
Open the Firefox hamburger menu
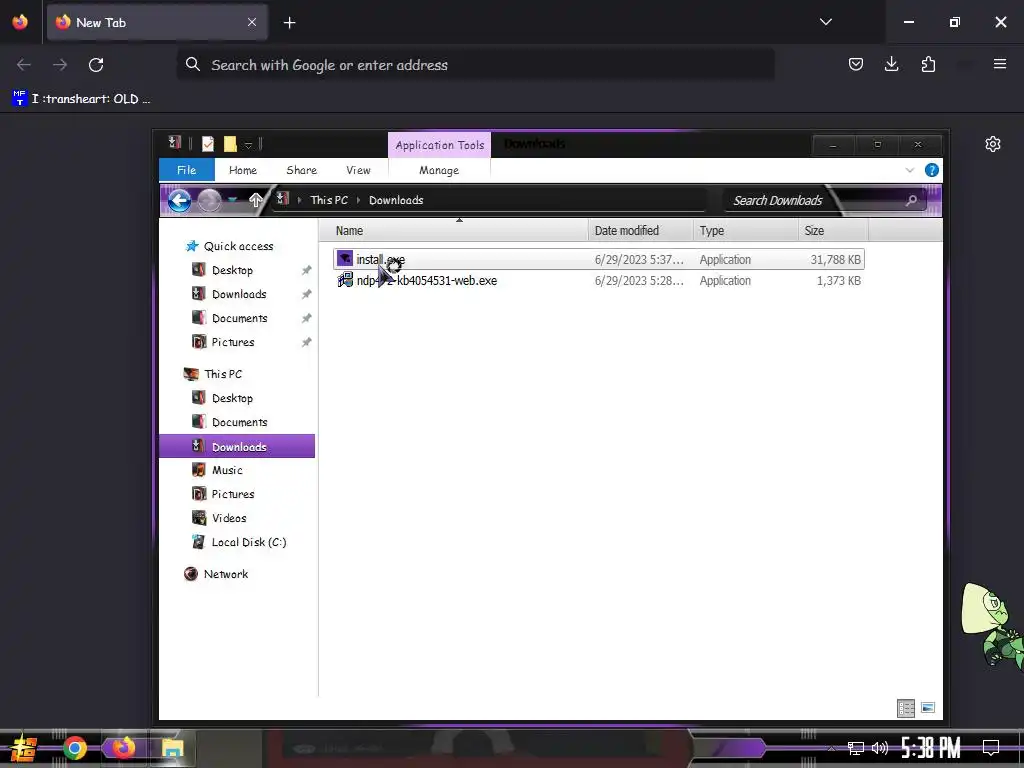coord(999,64)
